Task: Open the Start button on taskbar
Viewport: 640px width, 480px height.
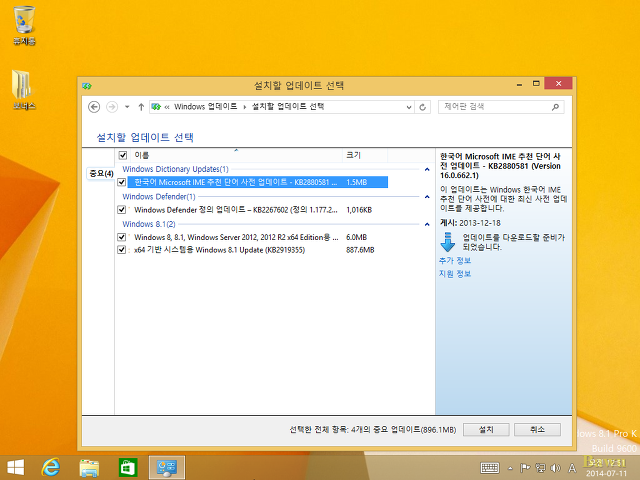Action: (16, 468)
